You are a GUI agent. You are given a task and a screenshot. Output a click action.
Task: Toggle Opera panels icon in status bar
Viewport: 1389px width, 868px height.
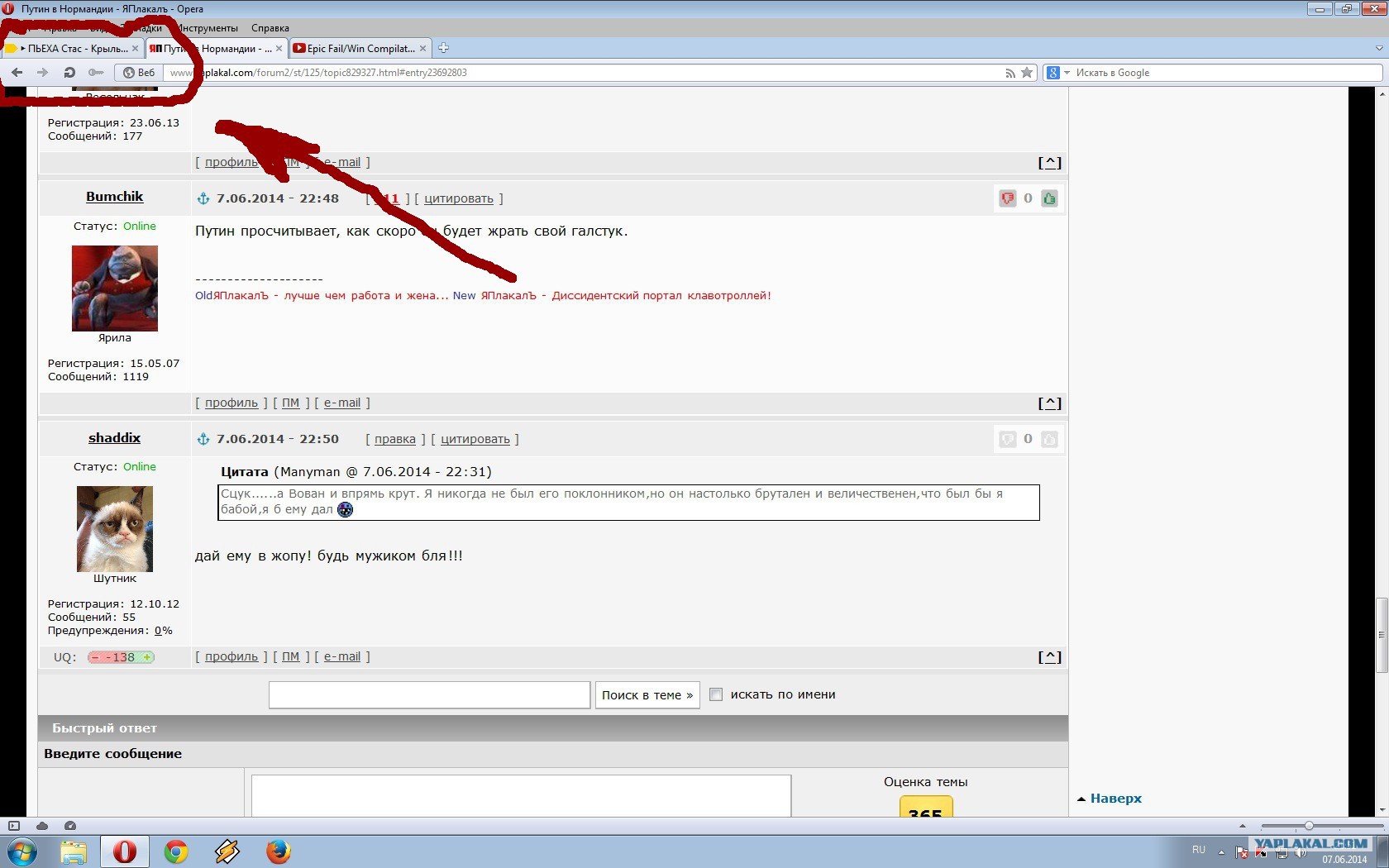pos(13,826)
